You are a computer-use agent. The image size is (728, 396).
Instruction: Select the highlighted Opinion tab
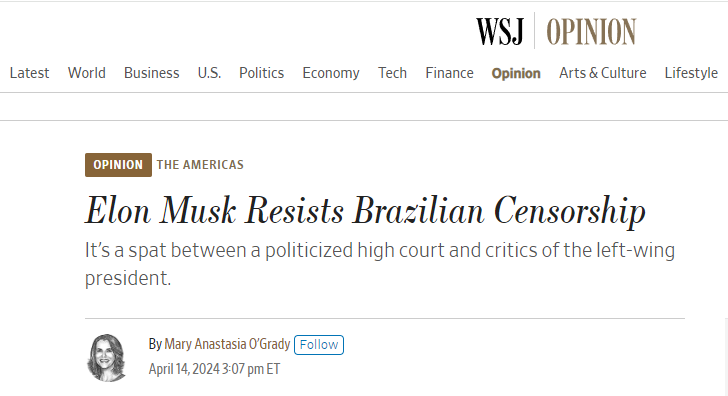516,73
